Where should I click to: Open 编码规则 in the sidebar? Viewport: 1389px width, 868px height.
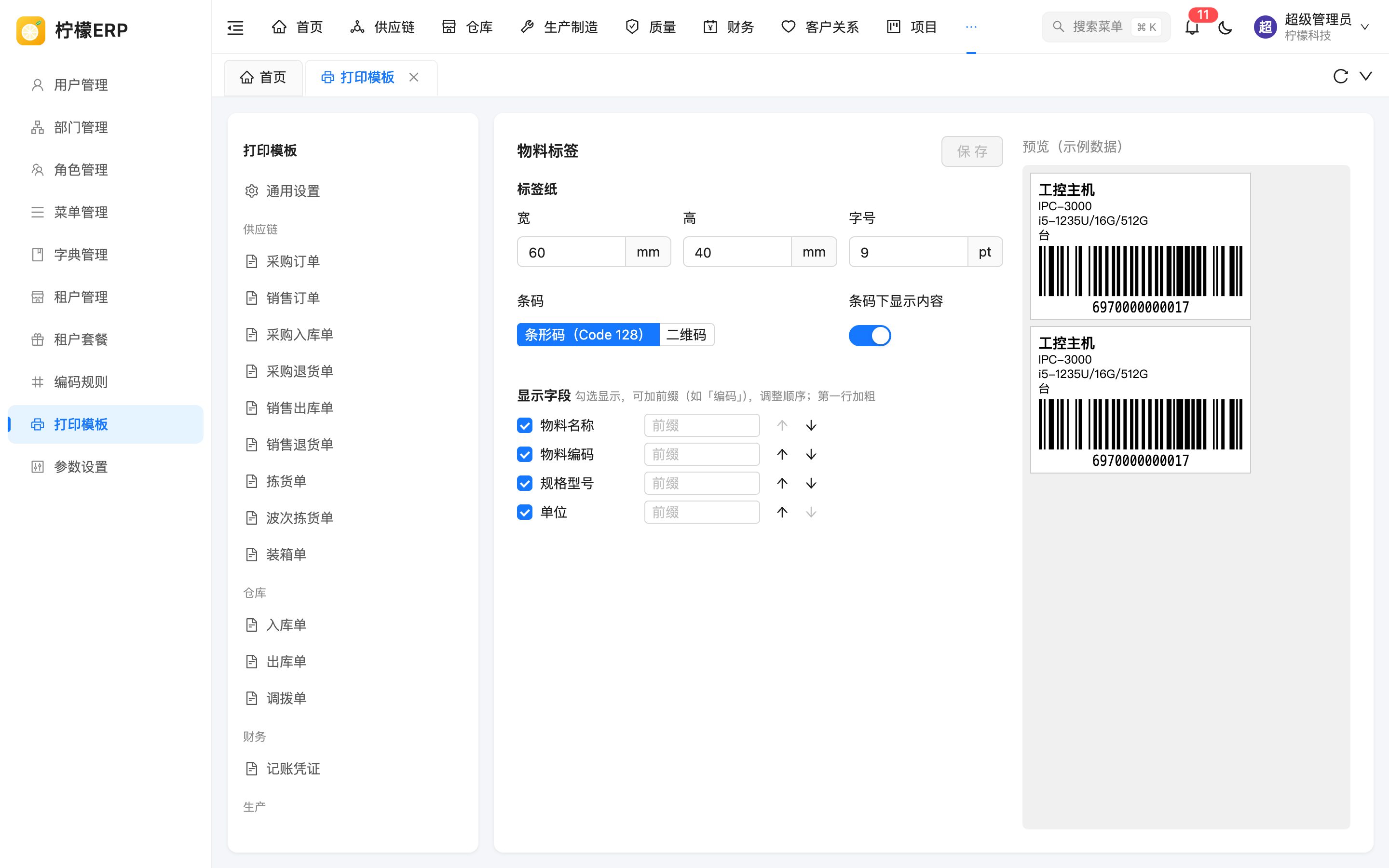[106, 382]
